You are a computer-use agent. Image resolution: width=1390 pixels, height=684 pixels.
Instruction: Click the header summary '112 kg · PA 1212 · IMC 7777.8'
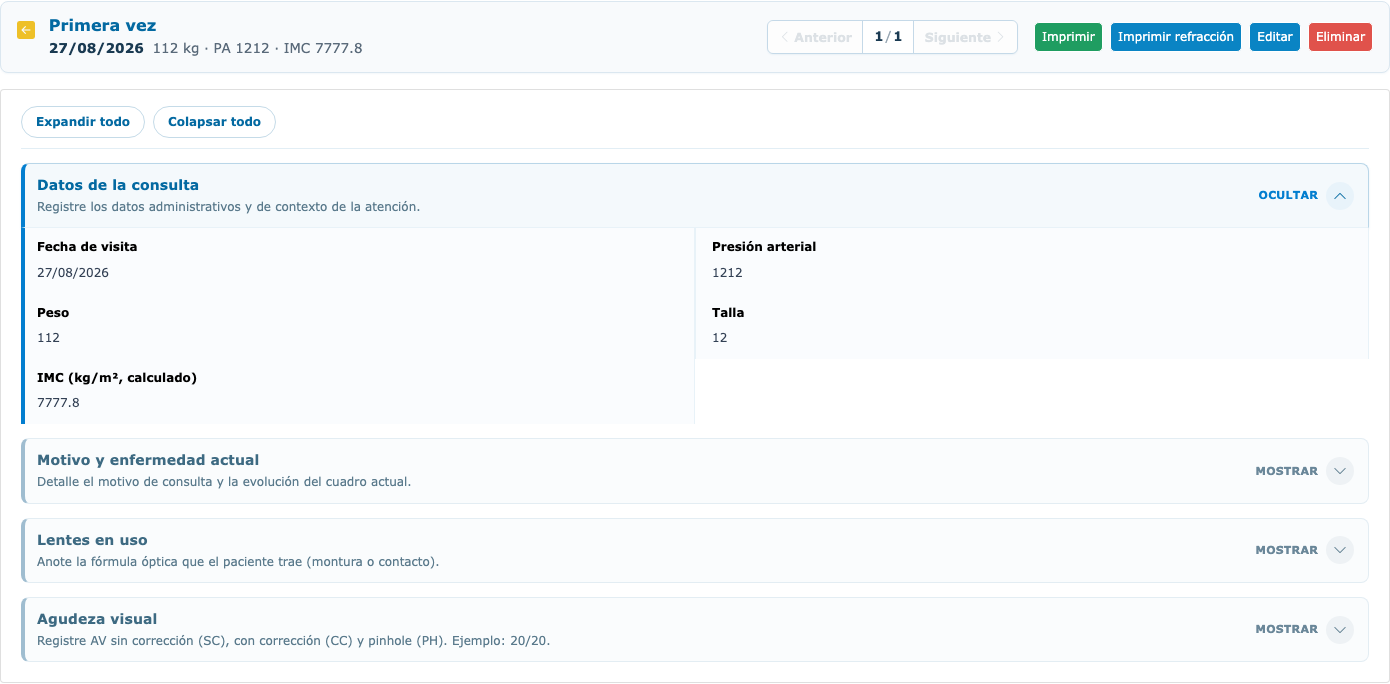(x=257, y=48)
